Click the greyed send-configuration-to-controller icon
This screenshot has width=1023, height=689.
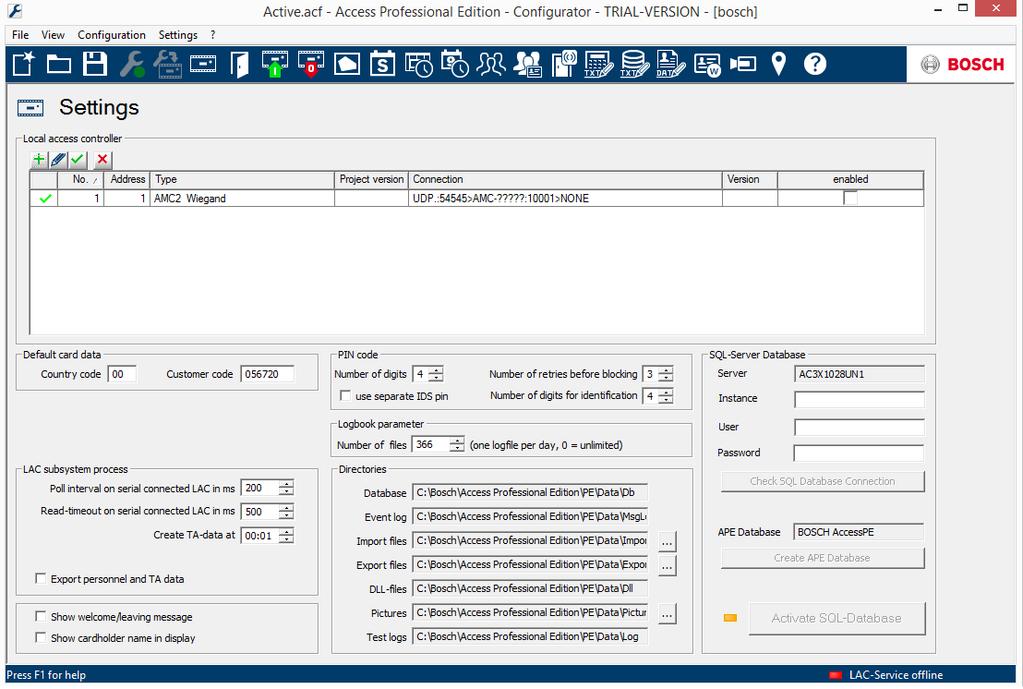click(x=168, y=64)
